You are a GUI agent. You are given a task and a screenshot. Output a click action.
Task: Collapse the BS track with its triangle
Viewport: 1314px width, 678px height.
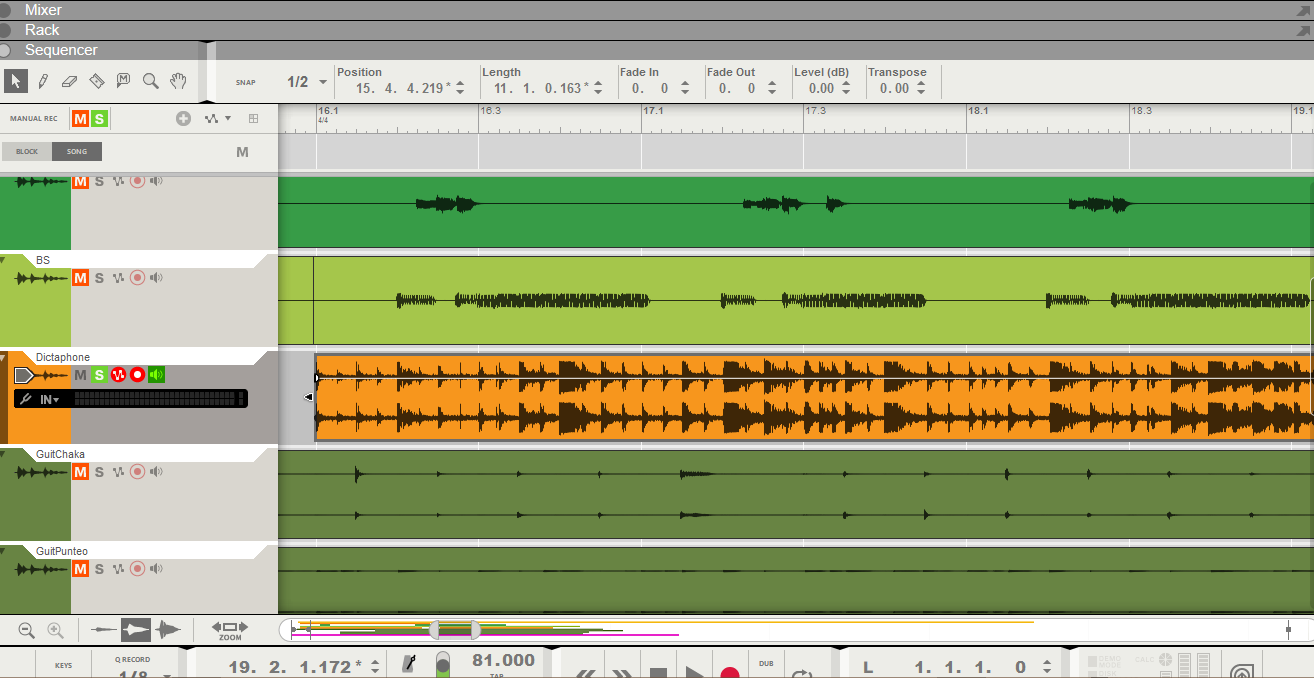(x=4, y=260)
